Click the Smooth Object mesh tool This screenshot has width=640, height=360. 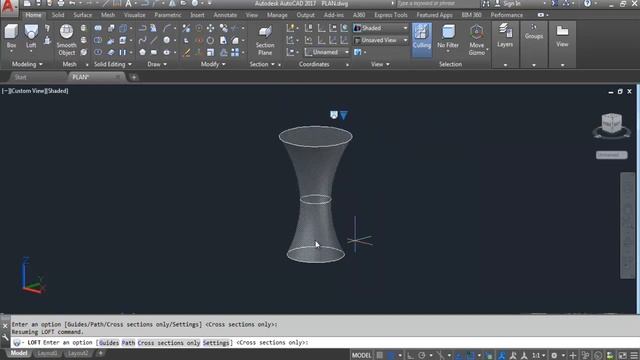point(66,40)
